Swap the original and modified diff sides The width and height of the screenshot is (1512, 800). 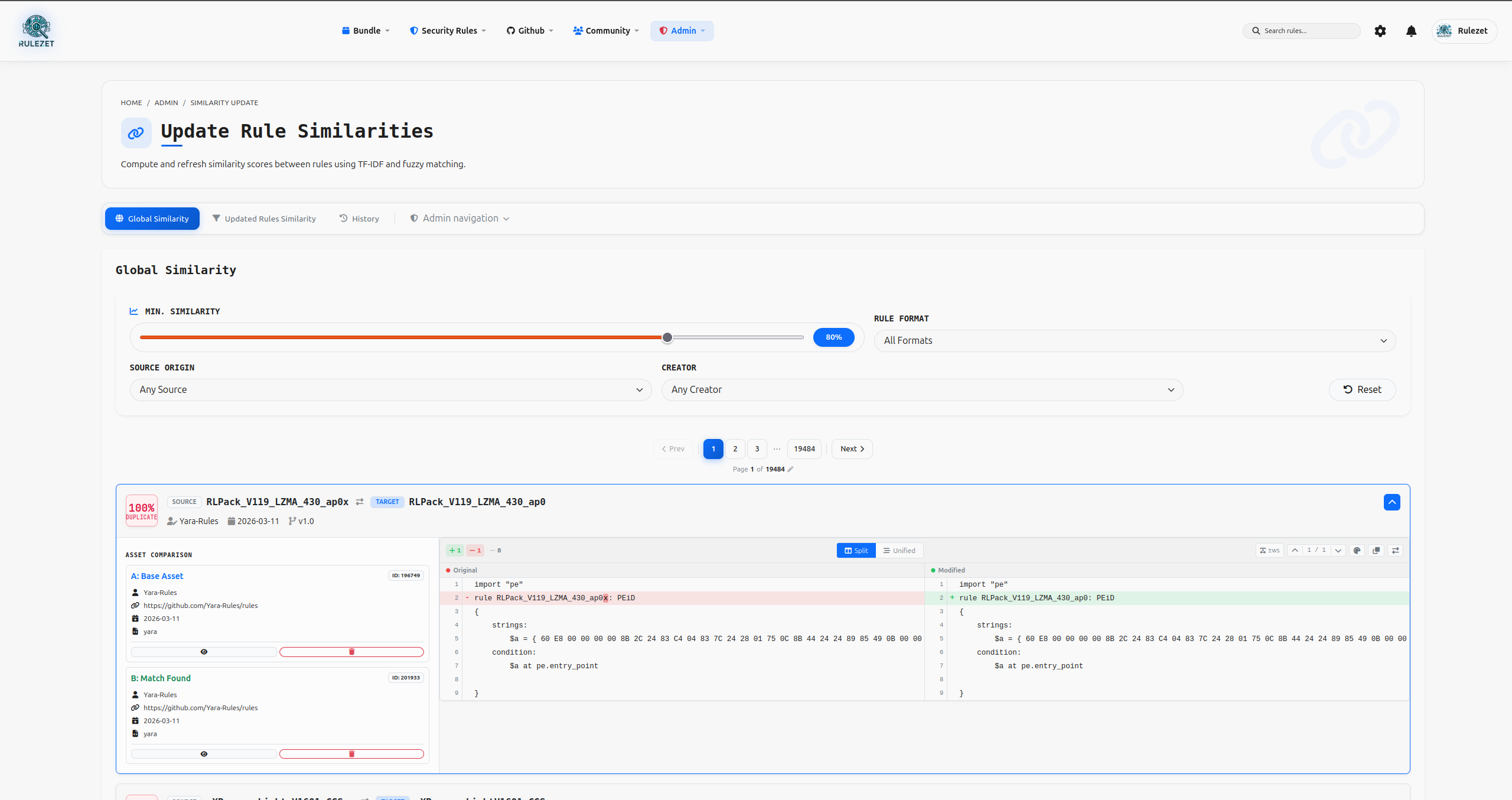[1396, 550]
